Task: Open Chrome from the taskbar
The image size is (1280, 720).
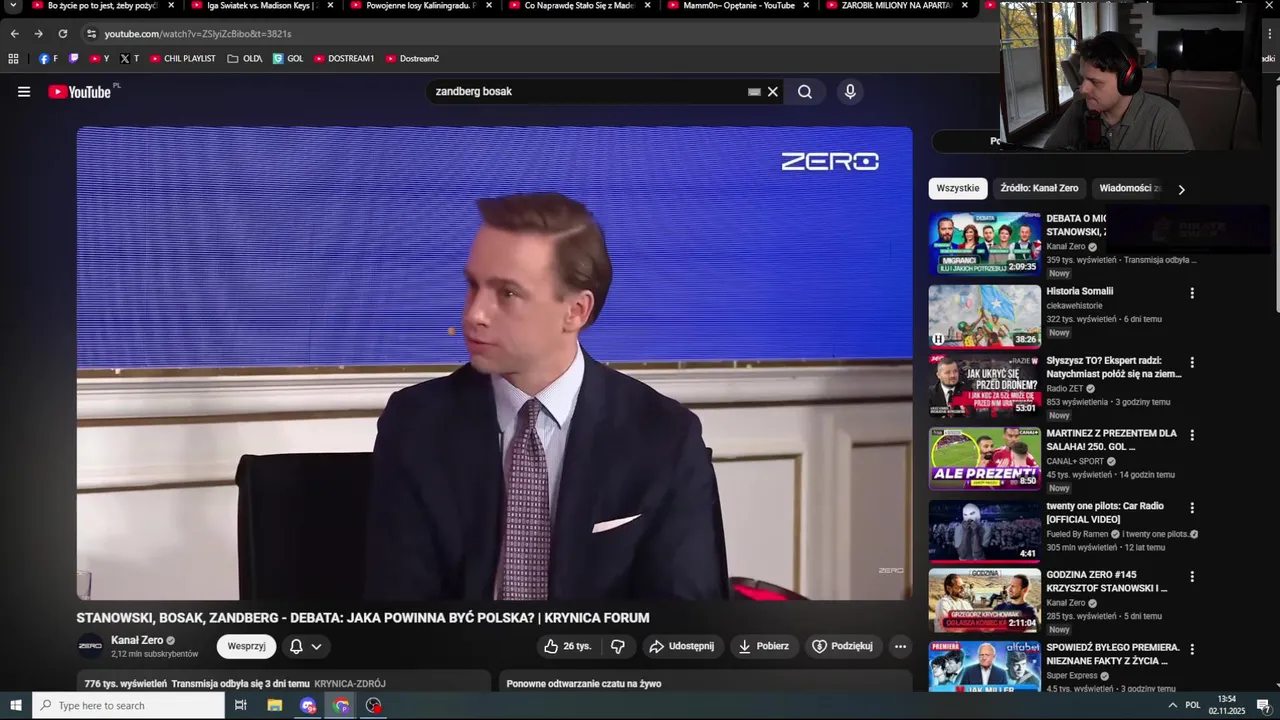Action: 341,705
